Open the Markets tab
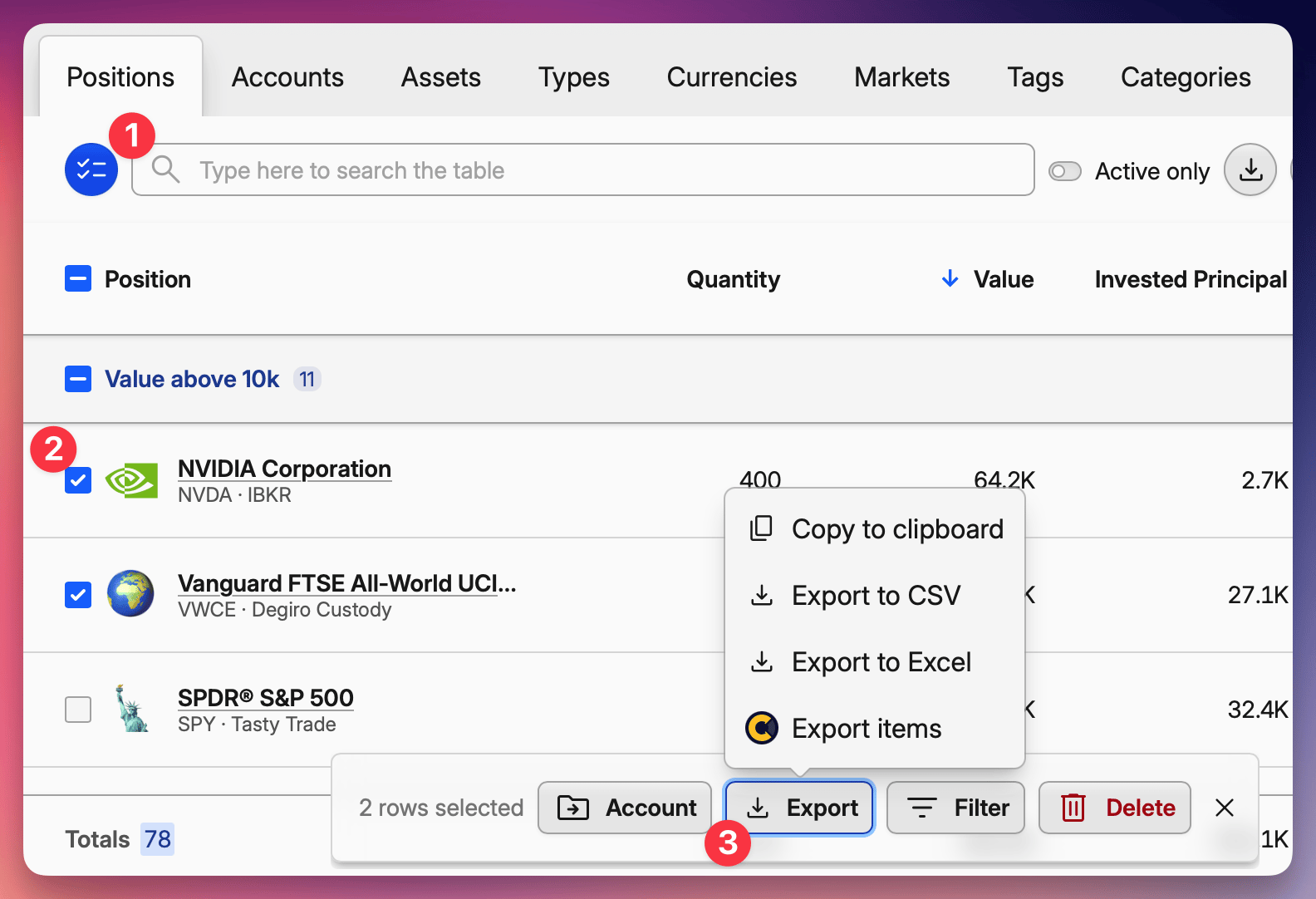This screenshot has height=899, width=1316. (x=902, y=77)
